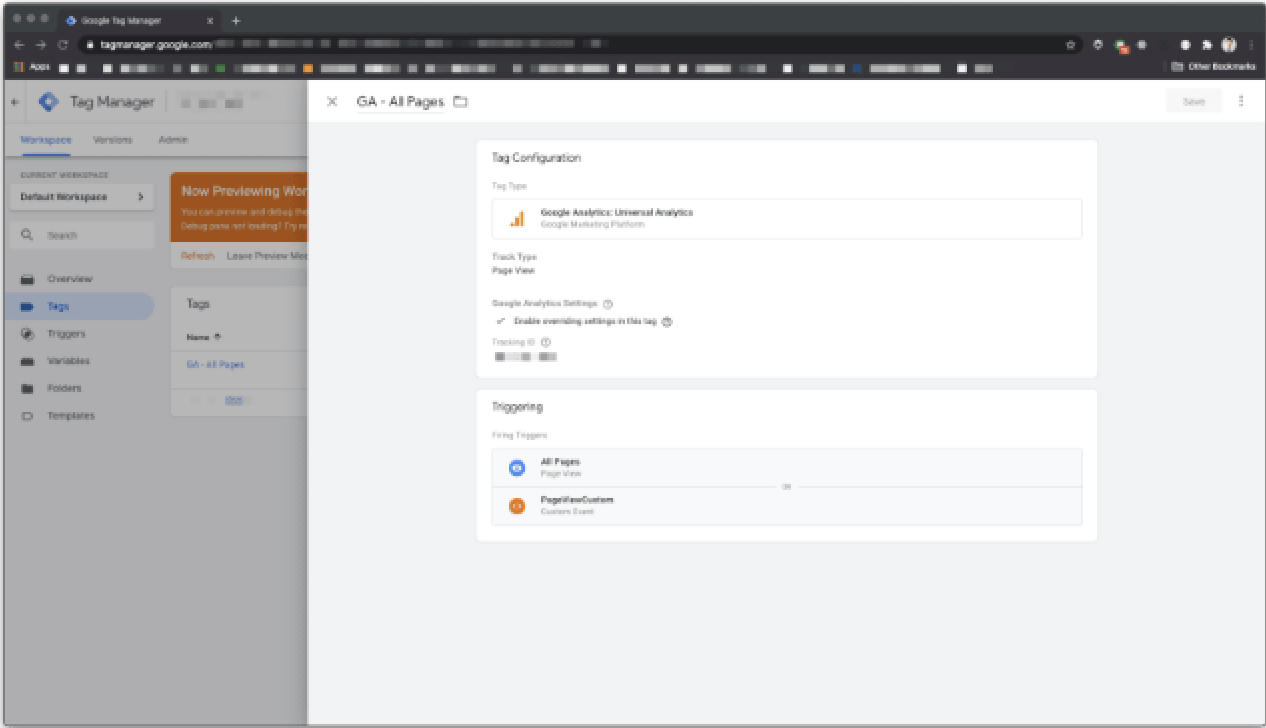The width and height of the screenshot is (1266, 728).
Task: Click the Refresh link in preview banner
Action: 198,256
